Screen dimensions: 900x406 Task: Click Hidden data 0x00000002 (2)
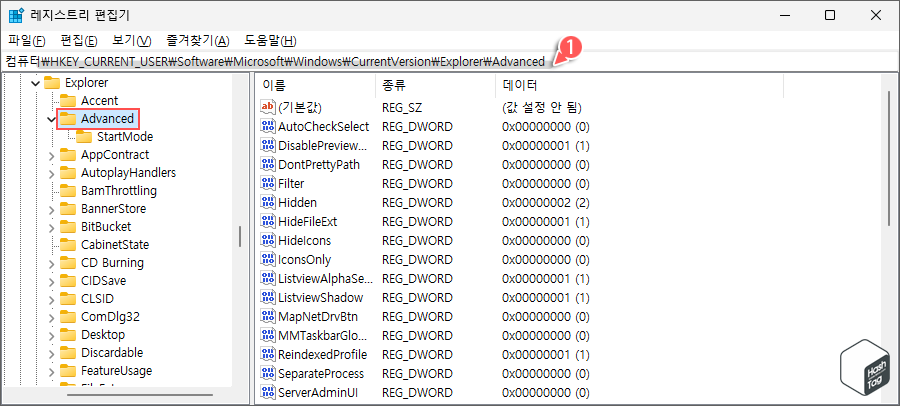point(546,202)
